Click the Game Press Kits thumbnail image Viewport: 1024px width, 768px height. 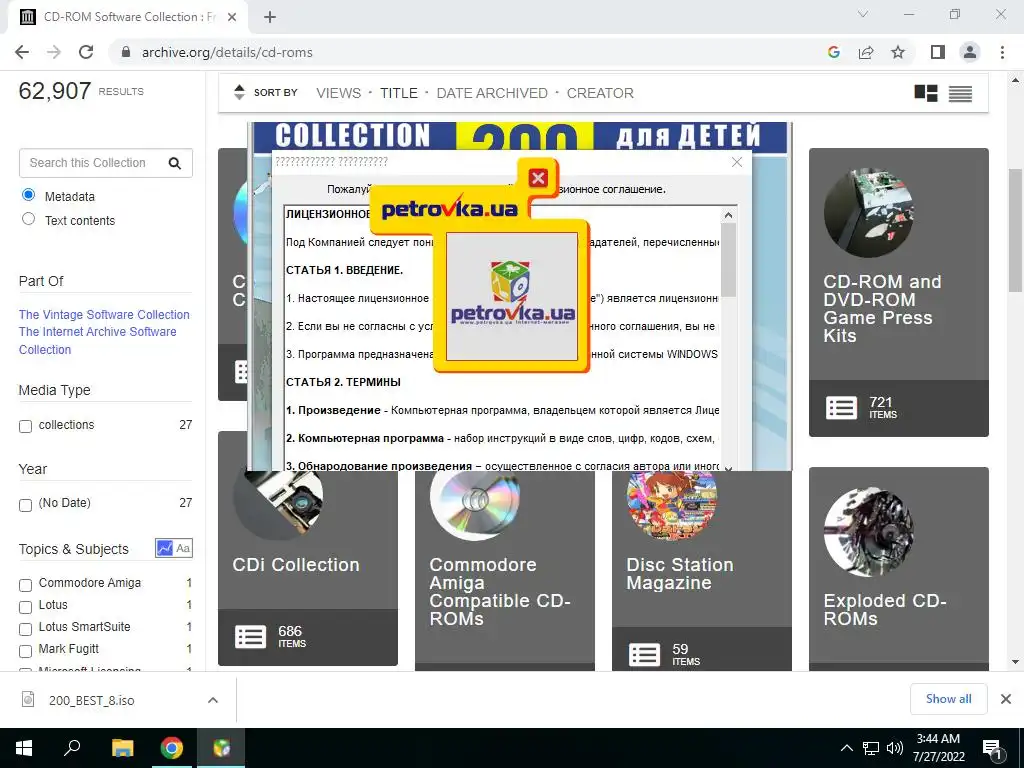(x=869, y=212)
